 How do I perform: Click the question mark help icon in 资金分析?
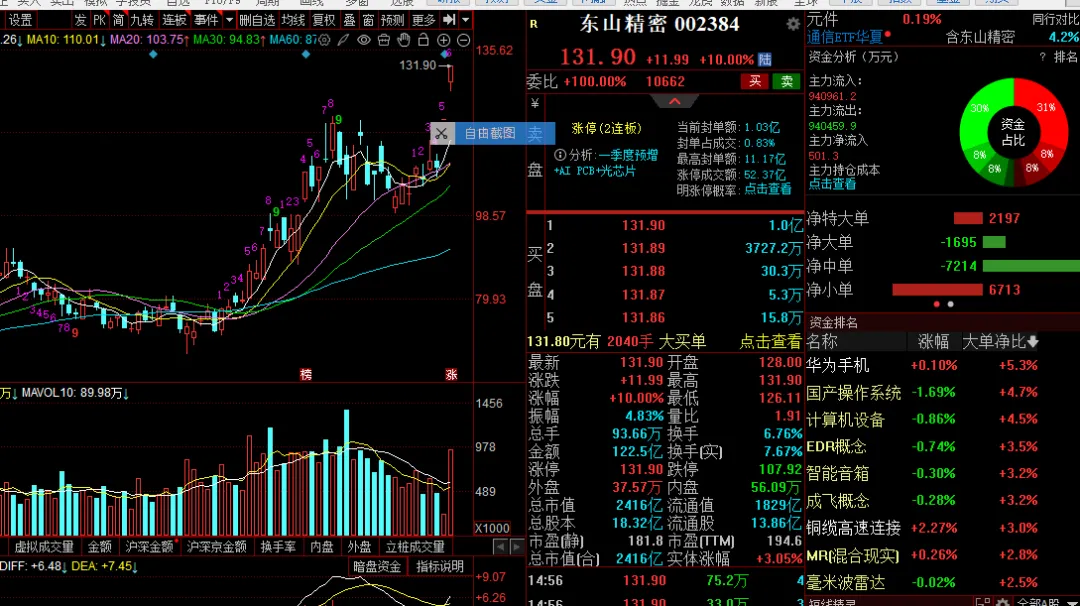coord(1042,57)
